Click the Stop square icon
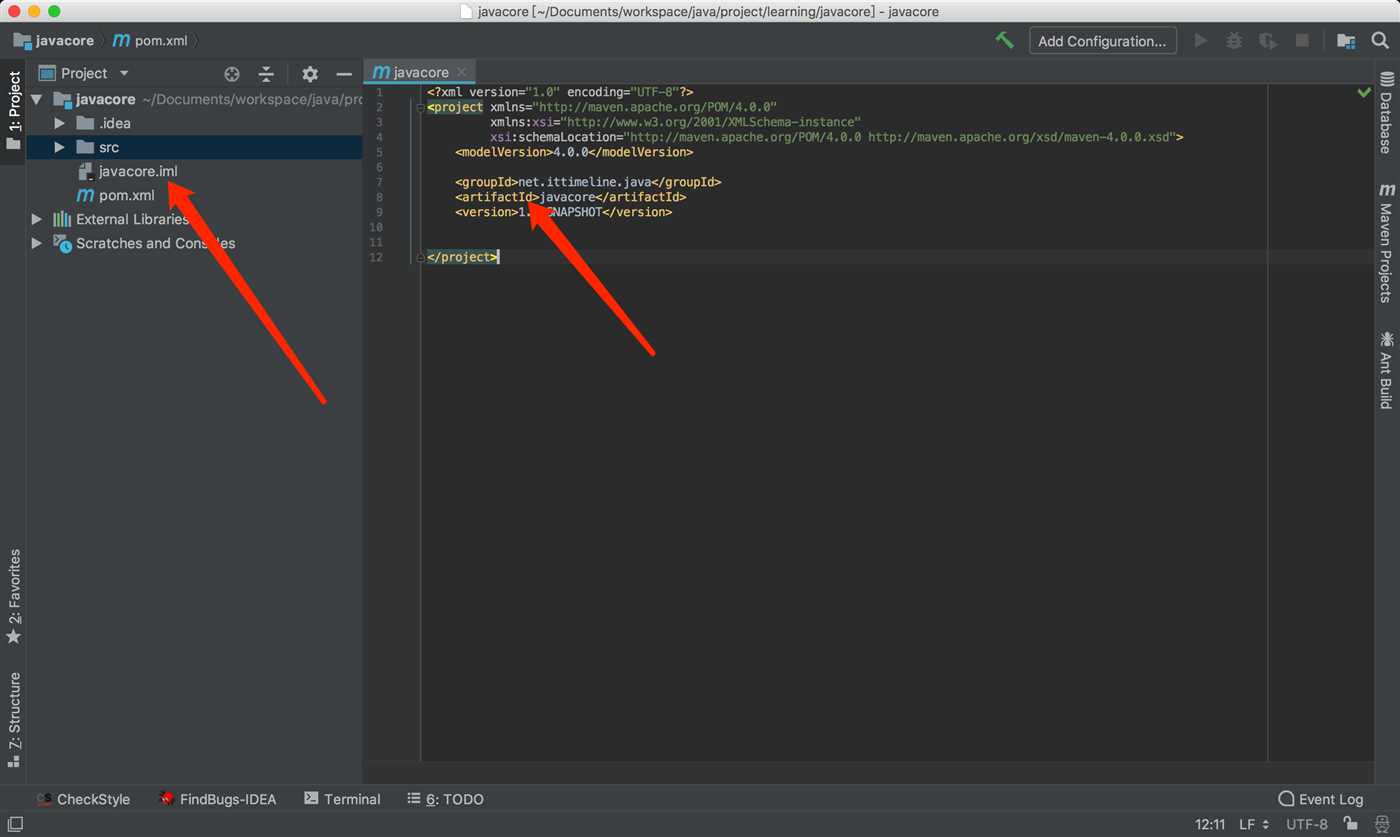 coord(1302,41)
